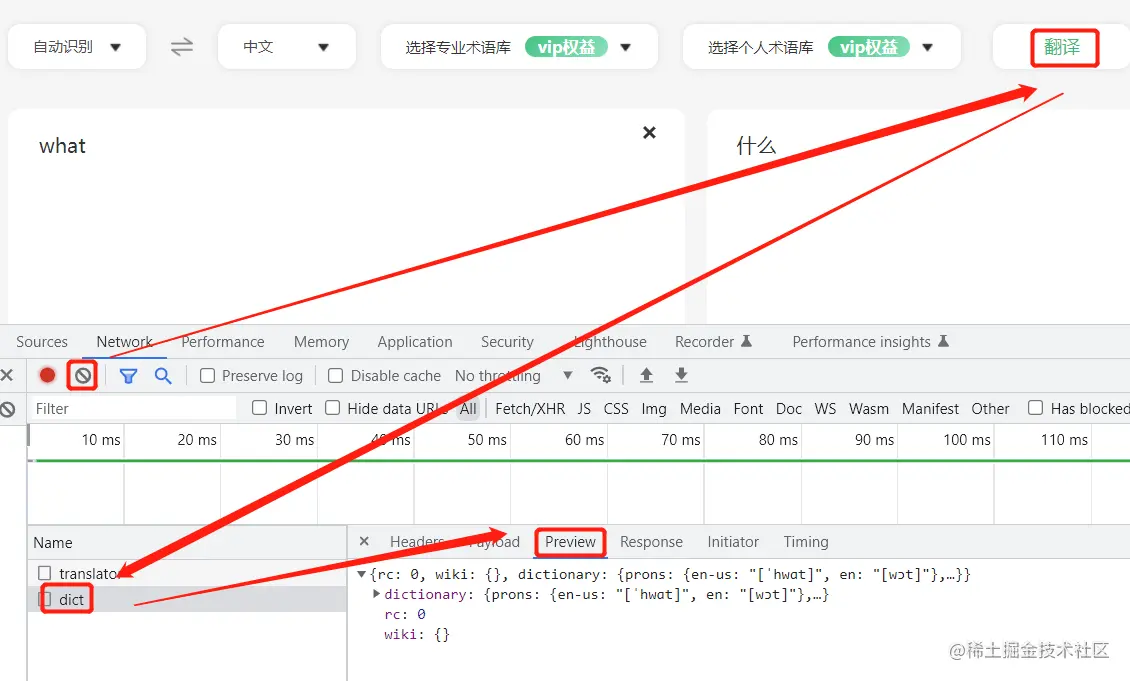Image resolution: width=1130 pixels, height=681 pixels.
Task: Open the Preview tab of request details
Action: coord(570,542)
